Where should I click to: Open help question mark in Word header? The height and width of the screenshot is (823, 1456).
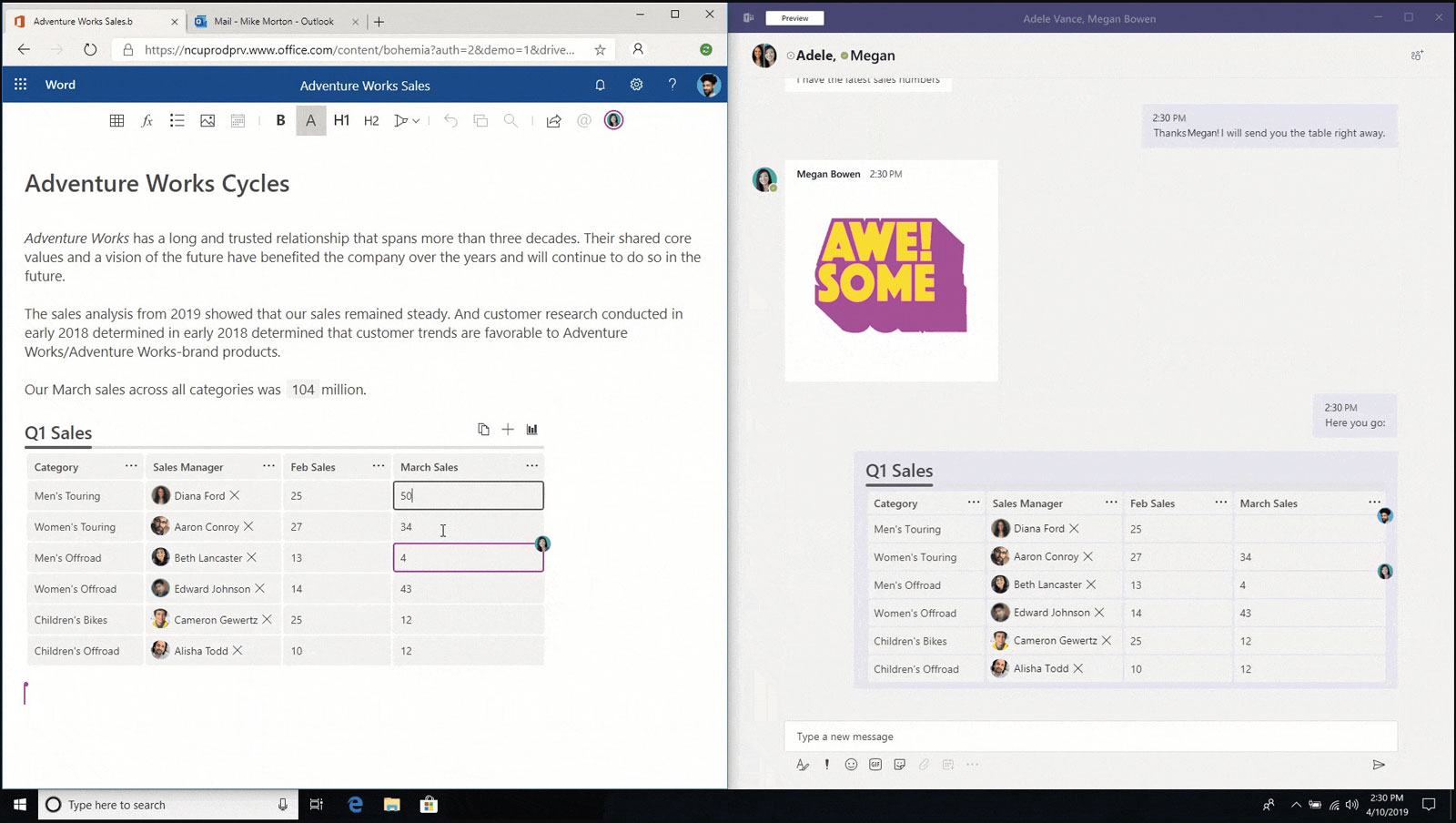click(x=672, y=85)
